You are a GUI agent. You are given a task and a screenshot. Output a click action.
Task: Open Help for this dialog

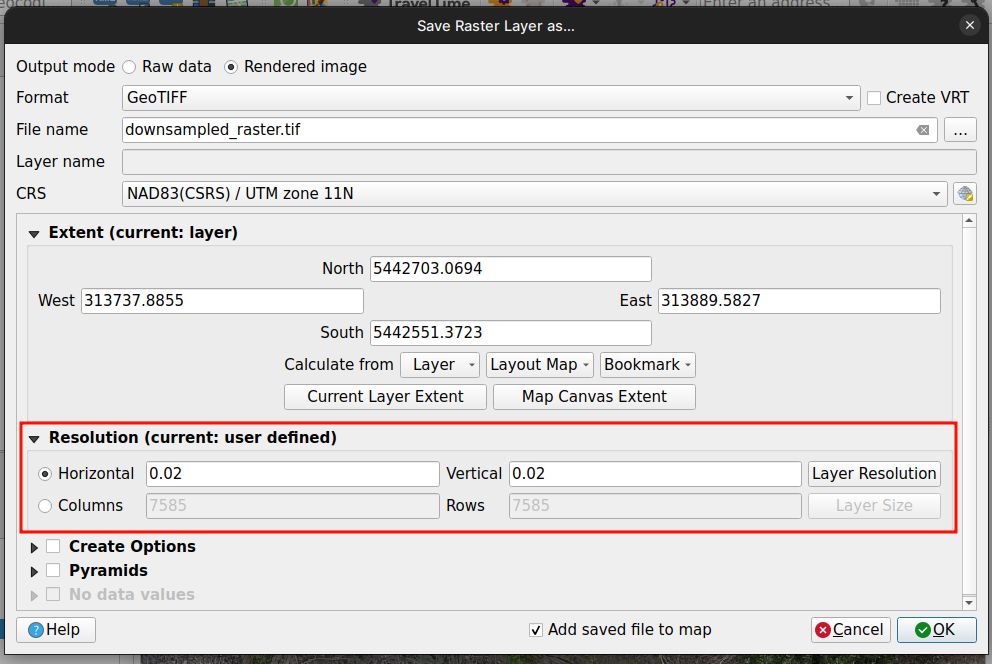coord(56,630)
